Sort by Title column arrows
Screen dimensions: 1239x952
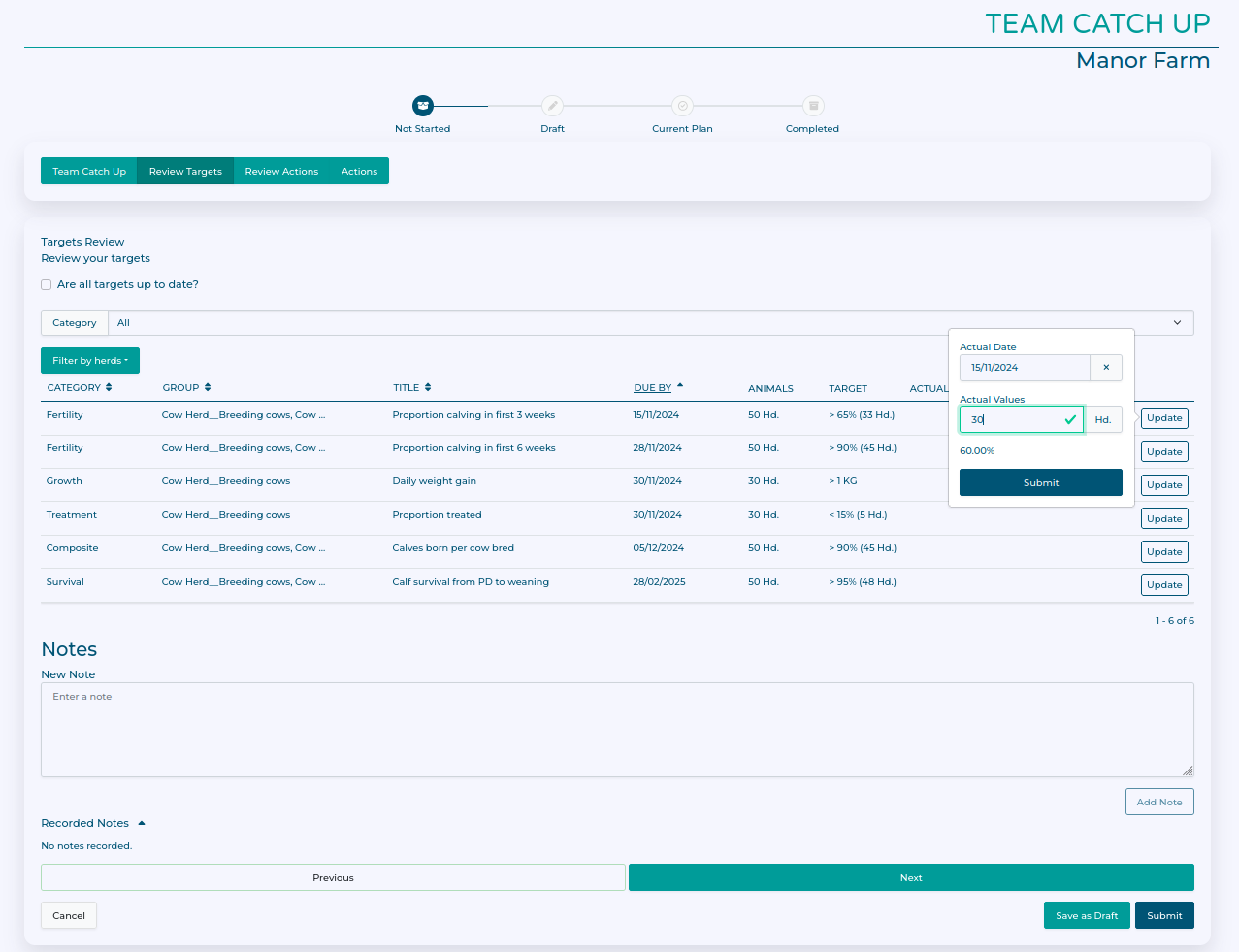click(428, 388)
